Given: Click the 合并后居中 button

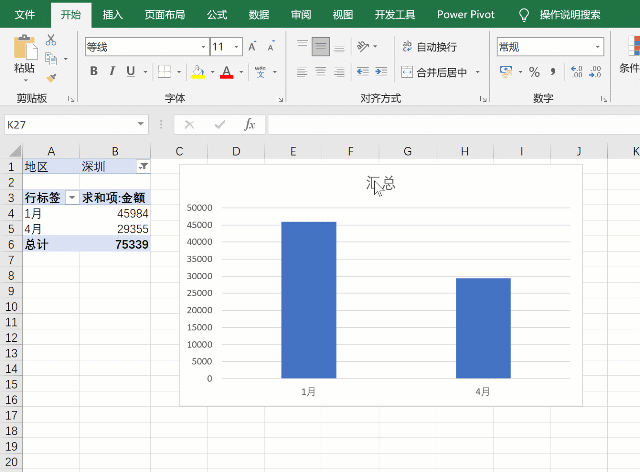Looking at the screenshot, I should pyautogui.click(x=433, y=72).
